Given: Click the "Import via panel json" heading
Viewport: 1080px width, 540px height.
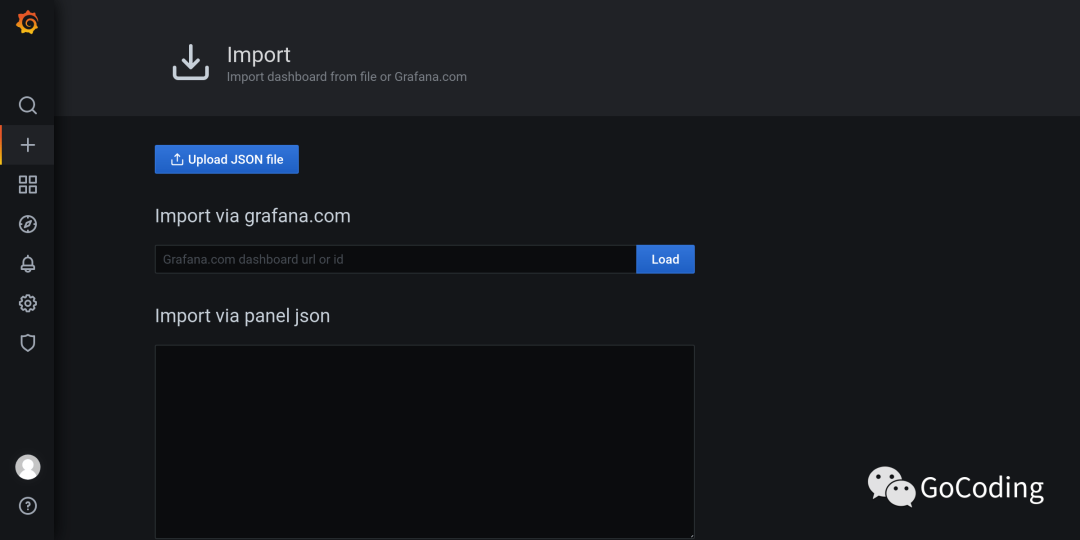Looking at the screenshot, I should tap(242, 316).
